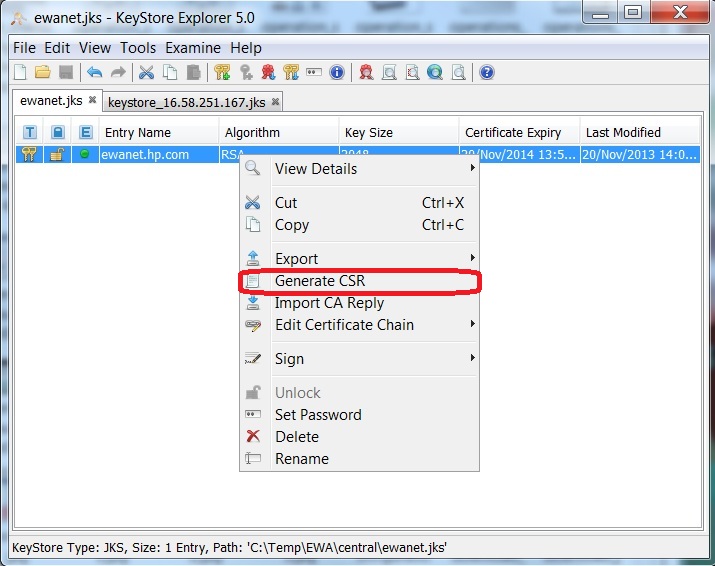
Task: Click the Import Trusted Certificate ribbon icon
Action: pos(268,72)
